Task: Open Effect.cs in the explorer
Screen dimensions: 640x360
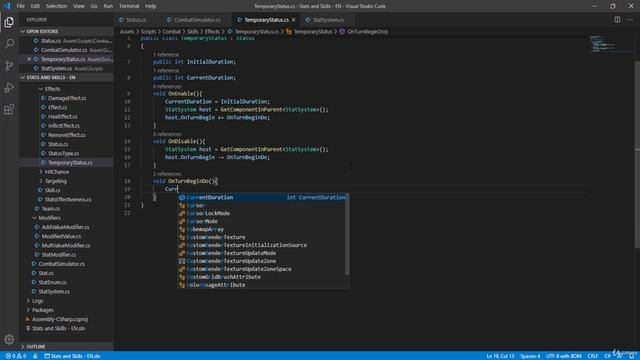Action: (57, 107)
